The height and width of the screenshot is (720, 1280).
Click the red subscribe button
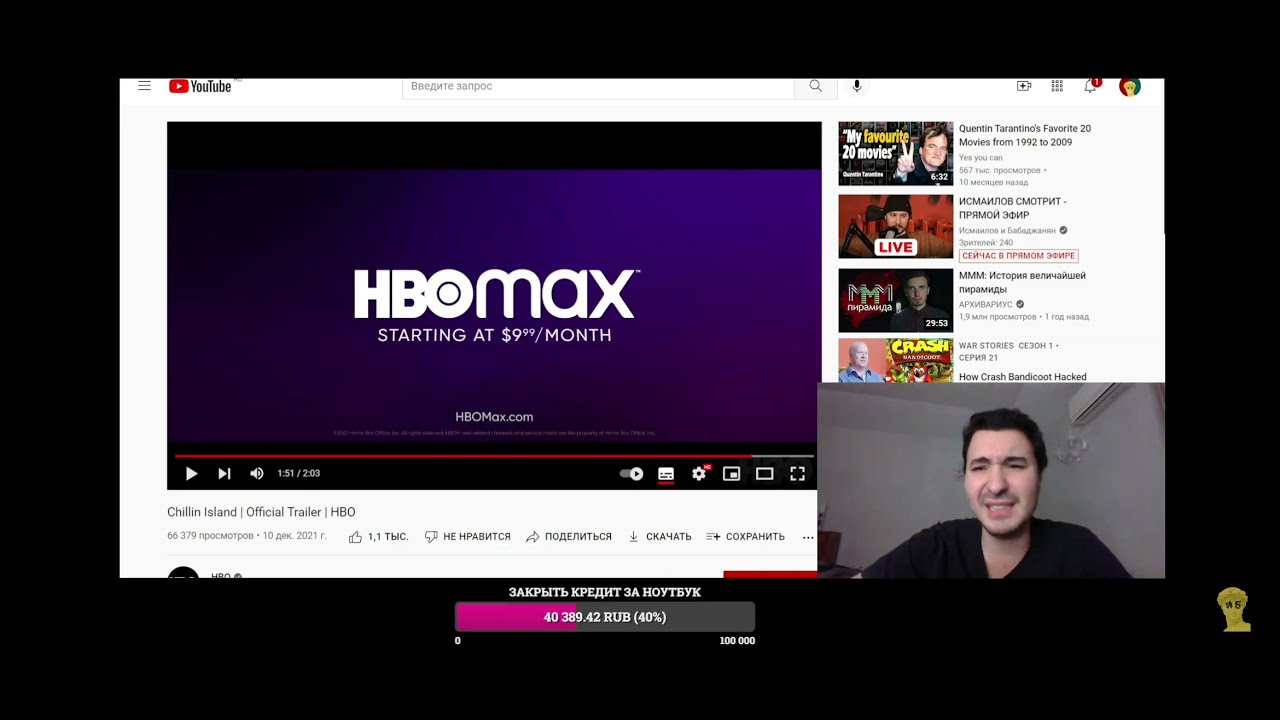tap(770, 575)
